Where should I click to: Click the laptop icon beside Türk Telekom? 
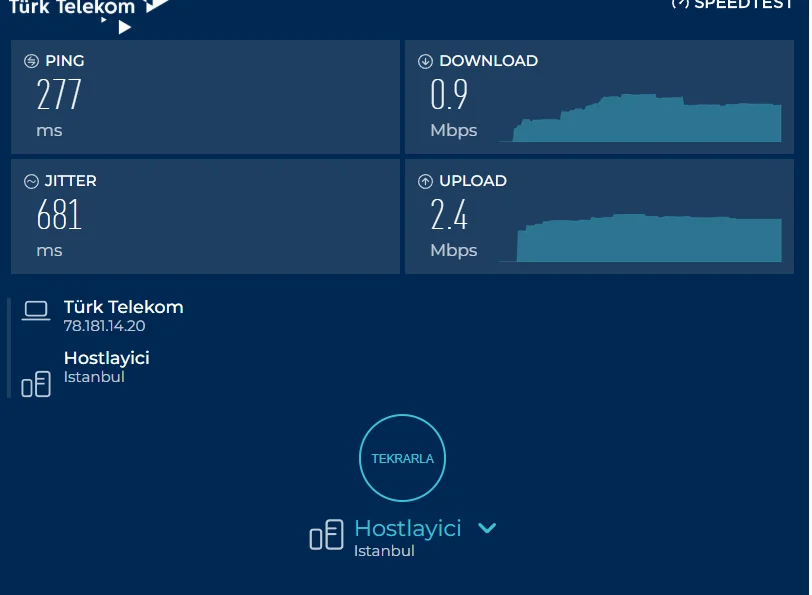(x=36, y=311)
